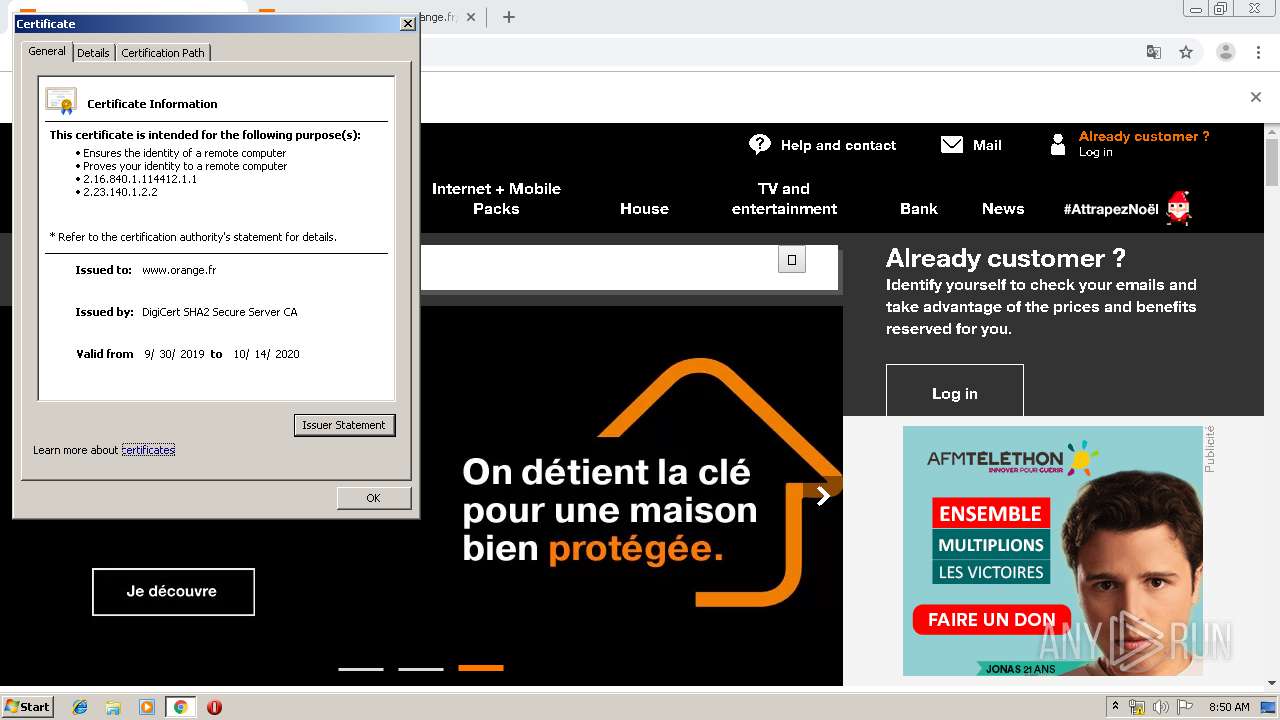Click Chrome icon on taskbar
1280x720 pixels.
point(180,707)
